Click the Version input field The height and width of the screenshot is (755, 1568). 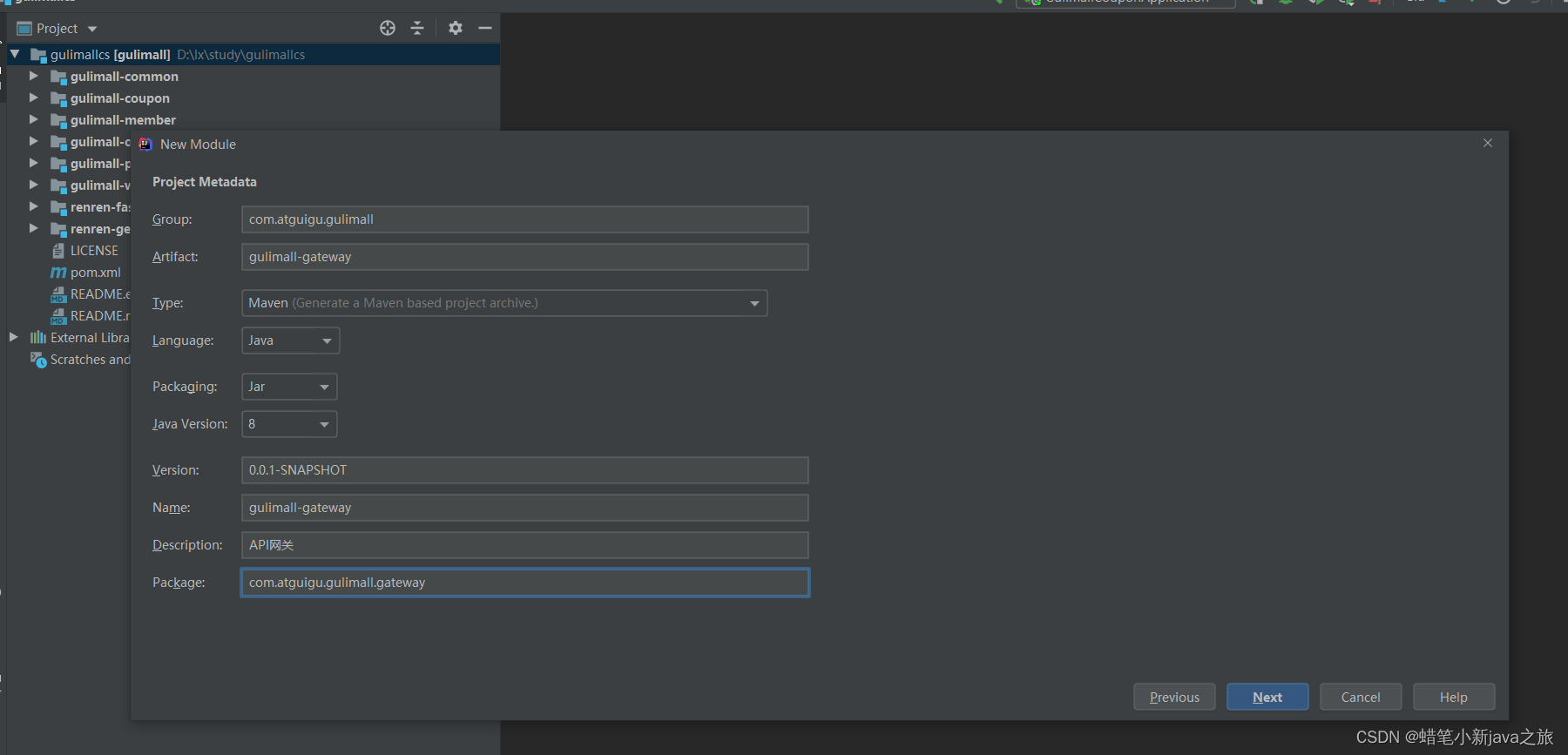coord(524,470)
